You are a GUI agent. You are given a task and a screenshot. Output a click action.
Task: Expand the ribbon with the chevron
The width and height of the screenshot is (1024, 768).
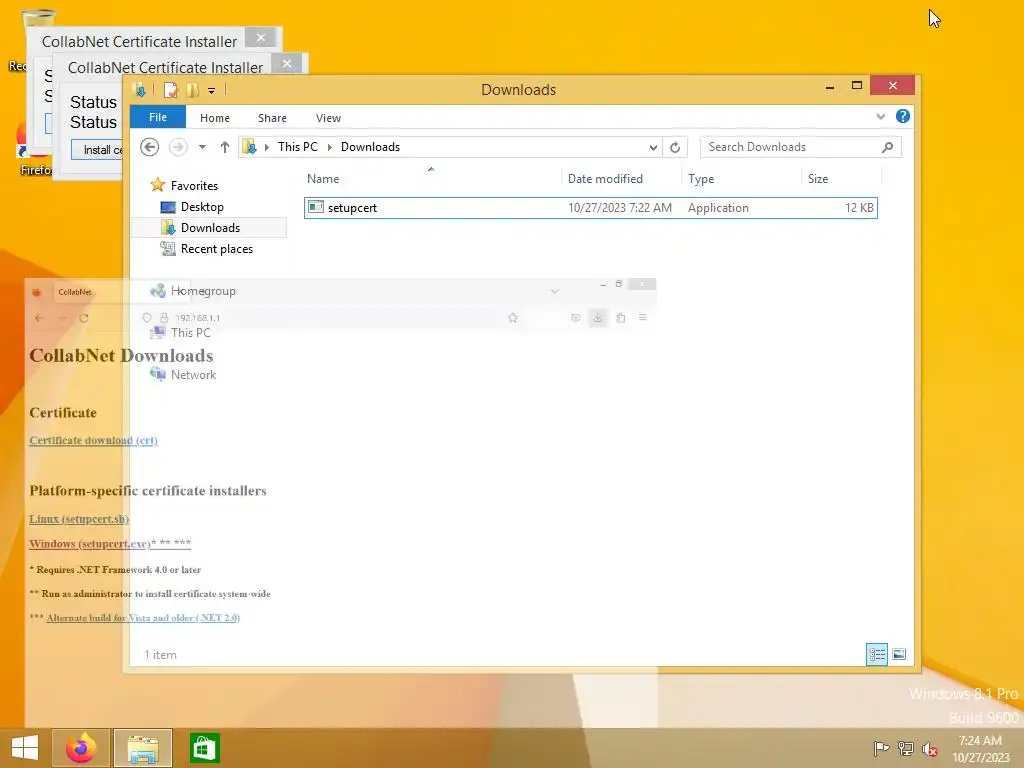point(880,116)
